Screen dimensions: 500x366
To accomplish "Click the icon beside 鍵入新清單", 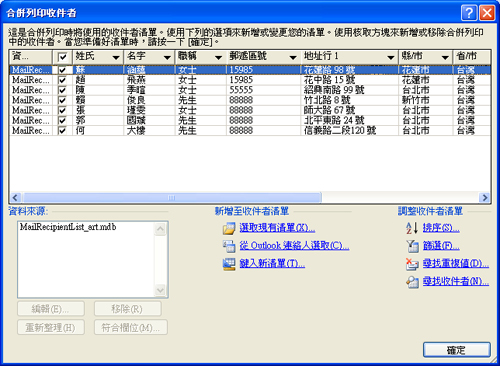I will click(x=229, y=264).
